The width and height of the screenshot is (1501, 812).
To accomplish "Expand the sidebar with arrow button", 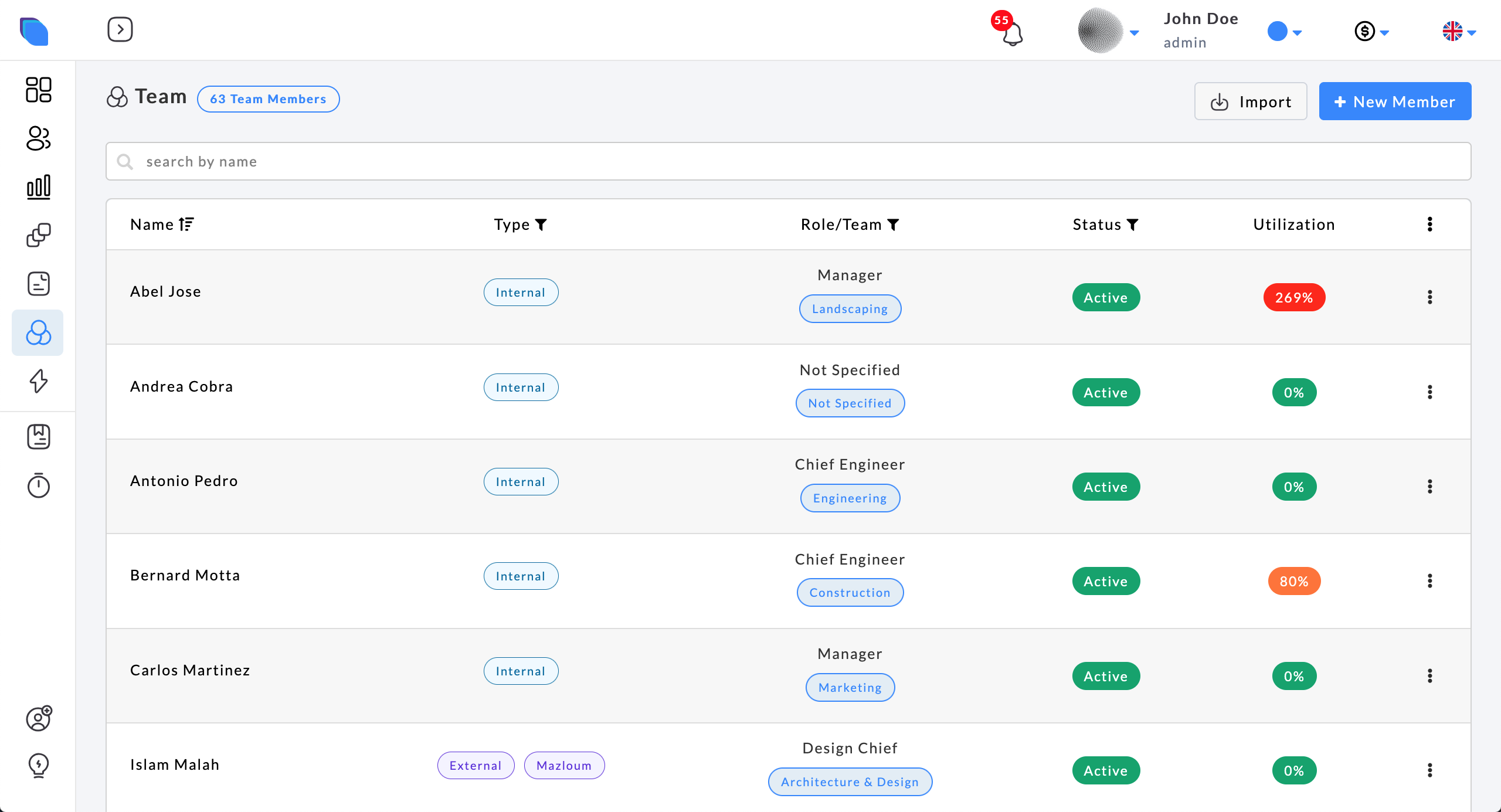I will (x=120, y=29).
